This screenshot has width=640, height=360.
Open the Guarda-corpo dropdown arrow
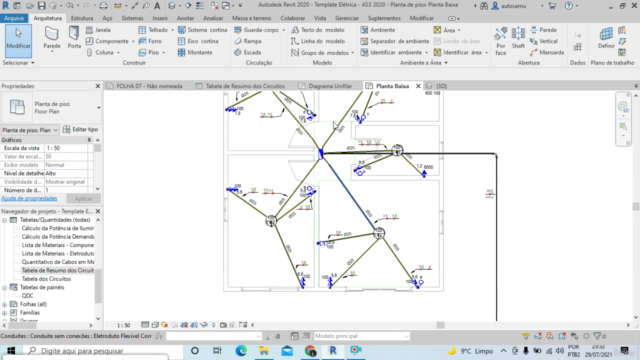pos(283,30)
